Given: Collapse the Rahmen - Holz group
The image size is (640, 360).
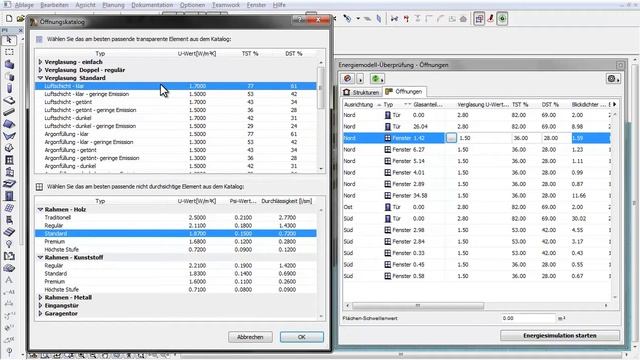Looking at the screenshot, I should (x=40, y=209).
